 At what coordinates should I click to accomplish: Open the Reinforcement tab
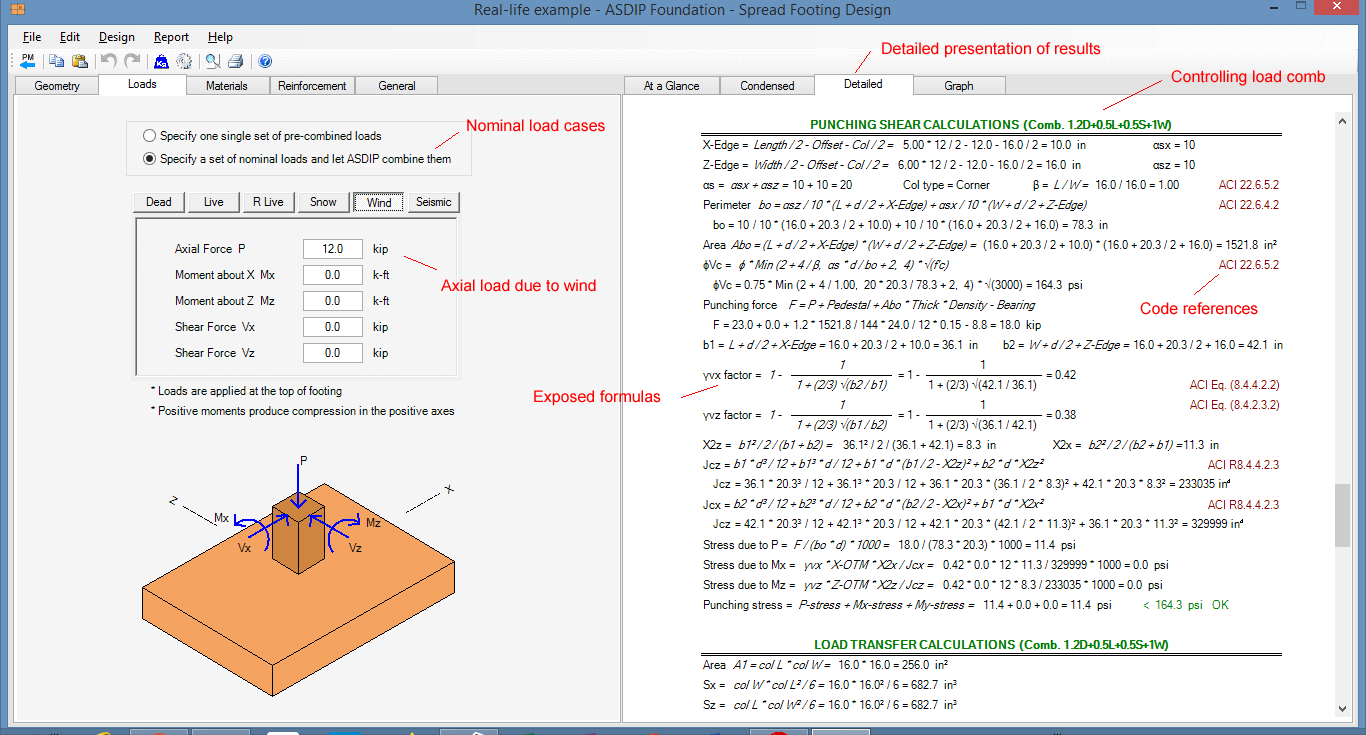pyautogui.click(x=312, y=86)
